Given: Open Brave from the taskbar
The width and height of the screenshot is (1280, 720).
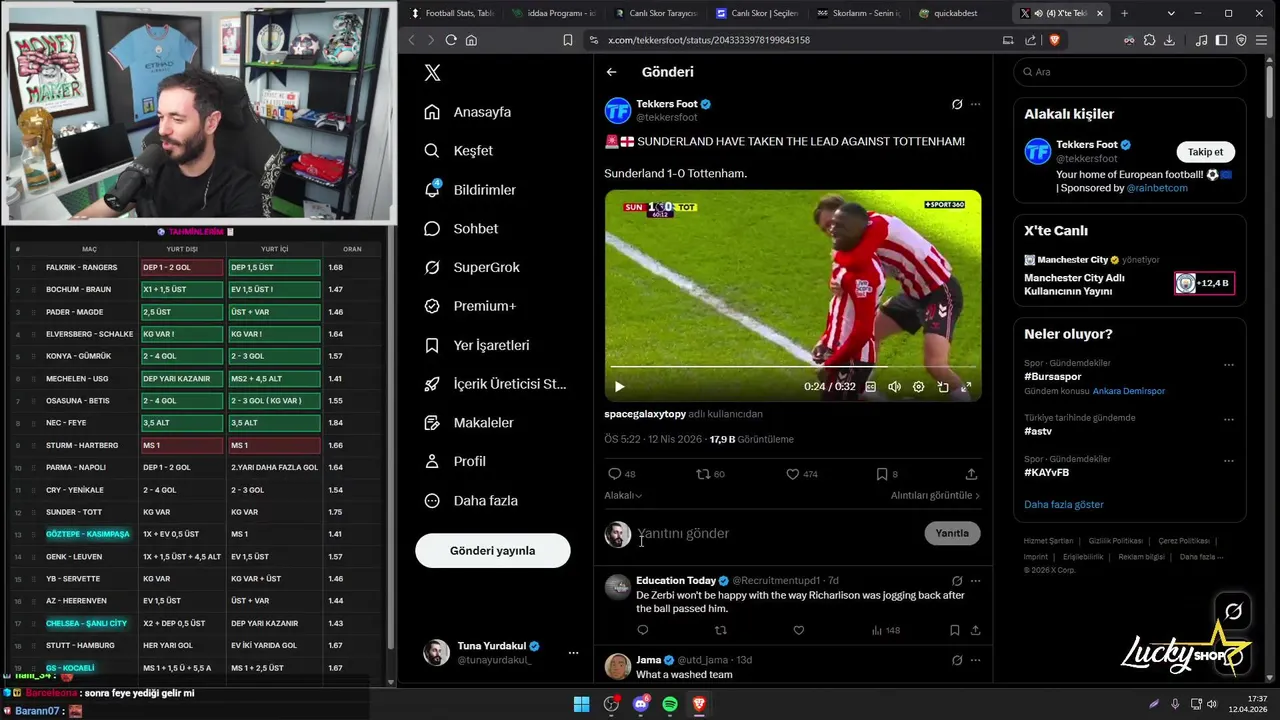Looking at the screenshot, I should coord(699,704).
